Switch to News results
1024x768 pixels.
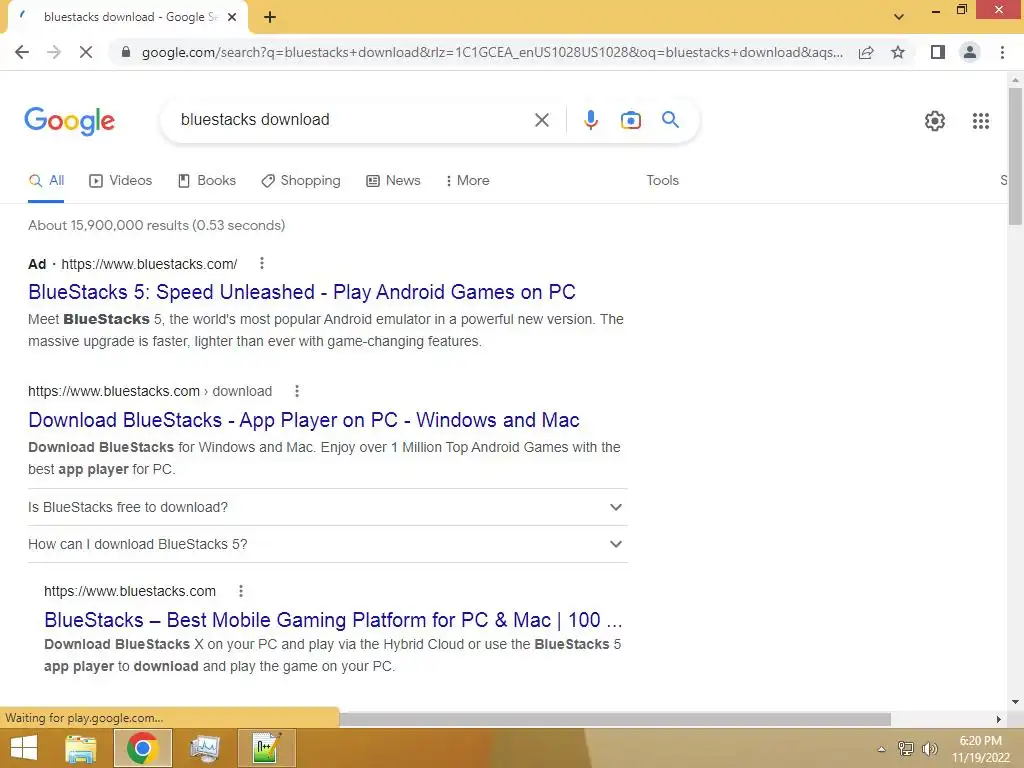[392, 181]
